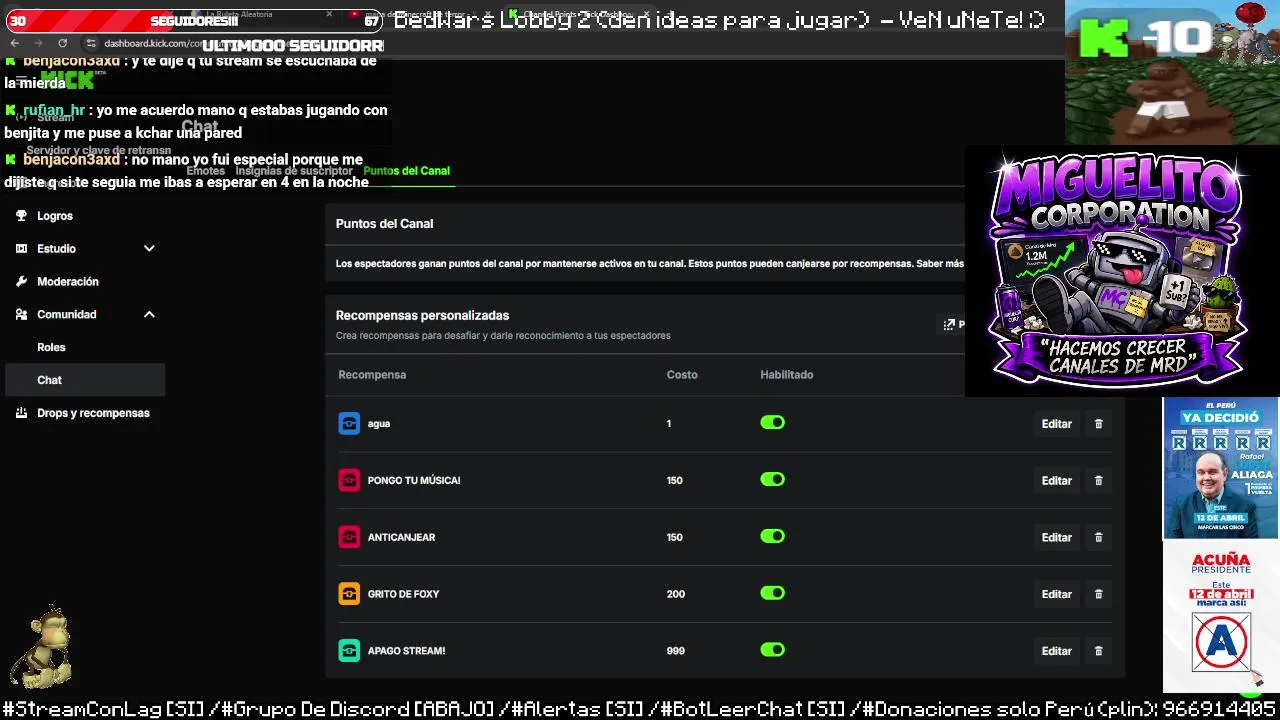This screenshot has height=720, width=1280.
Task: Click the blue agua reward icon
Action: [349, 424]
